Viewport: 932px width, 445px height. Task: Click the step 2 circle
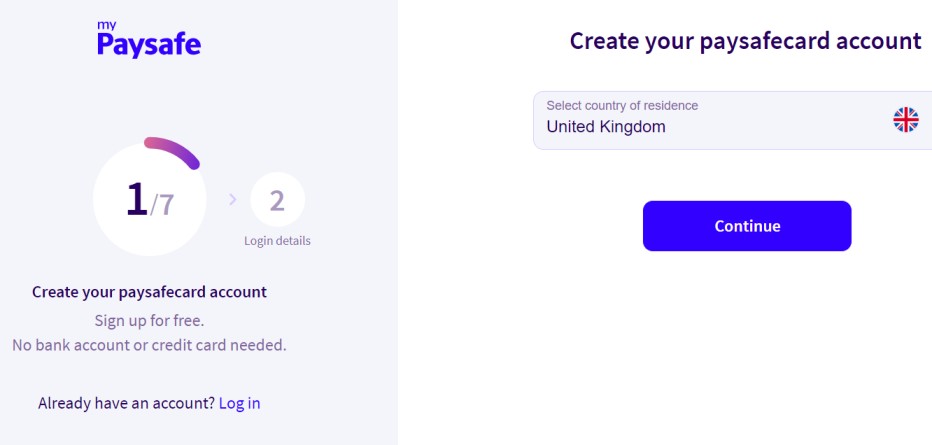point(277,200)
